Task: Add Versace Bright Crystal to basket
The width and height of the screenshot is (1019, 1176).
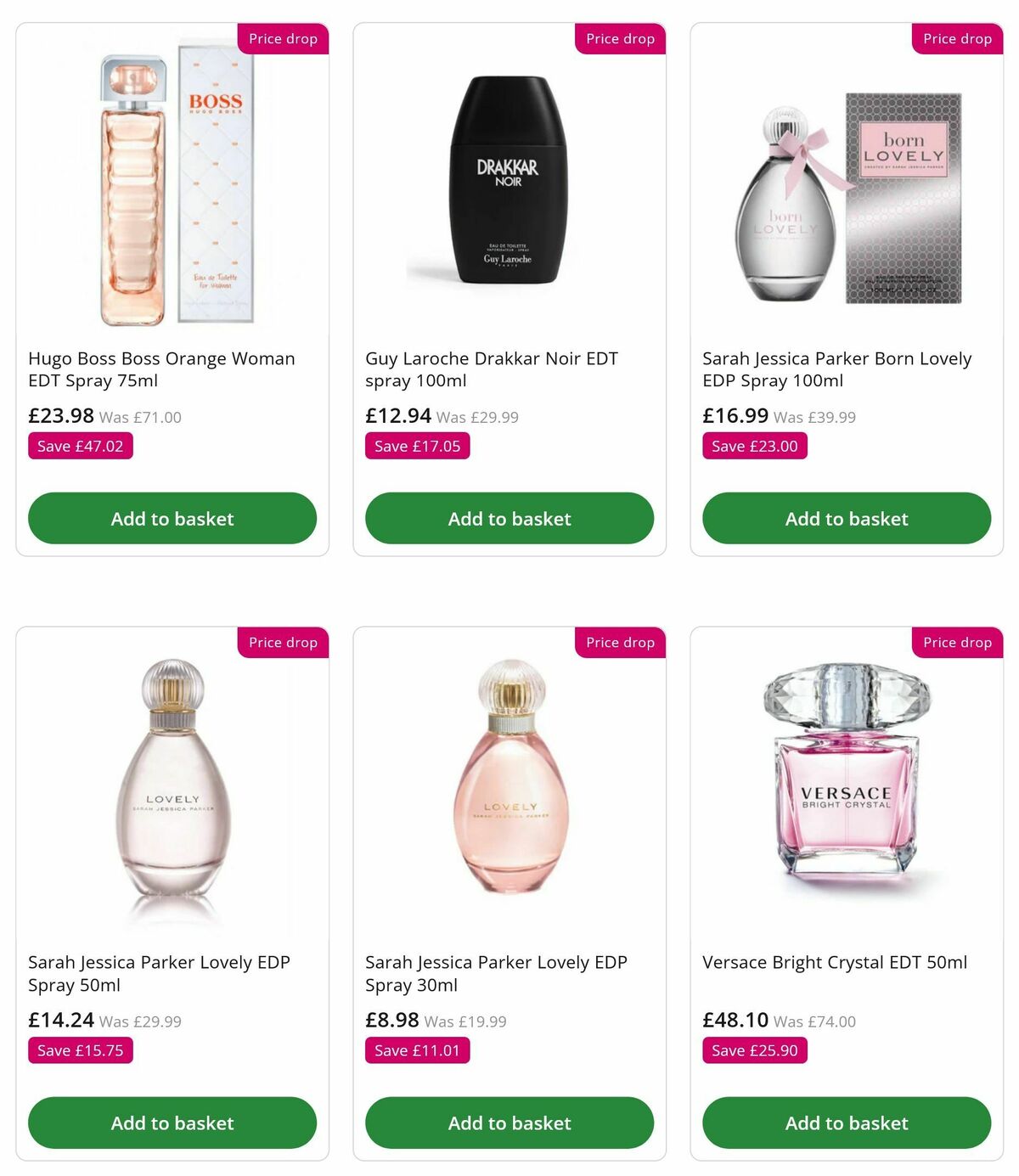Action: (846, 1123)
